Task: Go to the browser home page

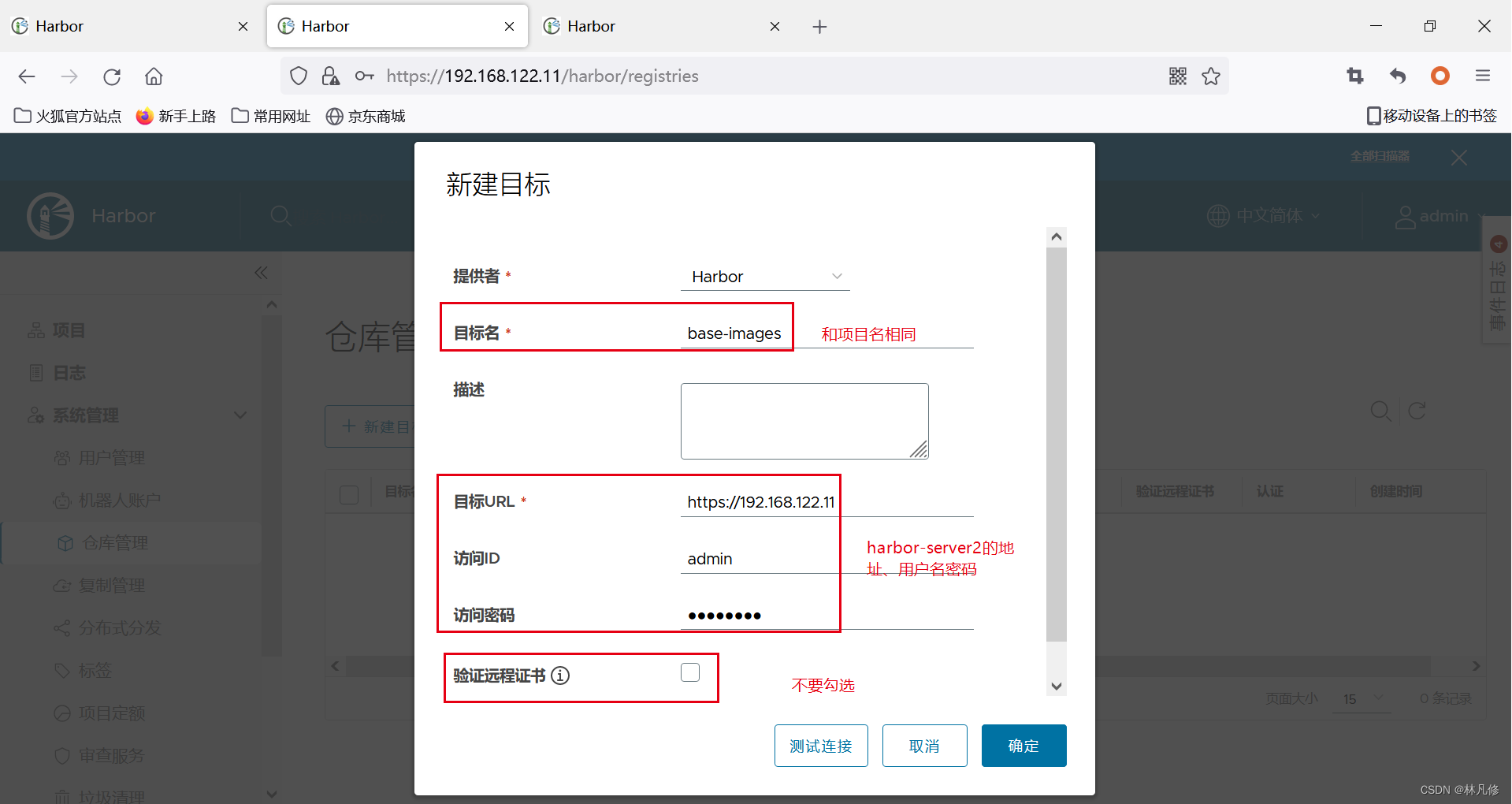Action: coord(154,76)
